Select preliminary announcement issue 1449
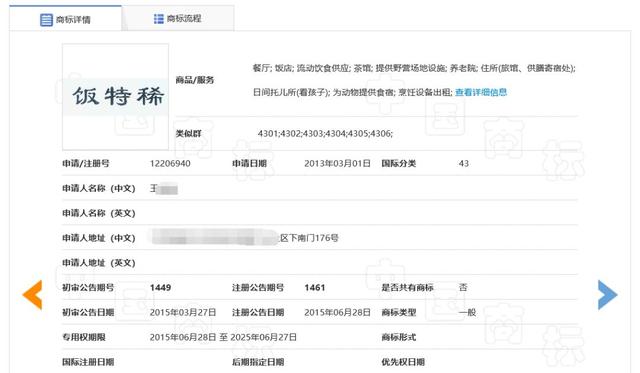Screen dimensions: 640x373 pos(160,288)
